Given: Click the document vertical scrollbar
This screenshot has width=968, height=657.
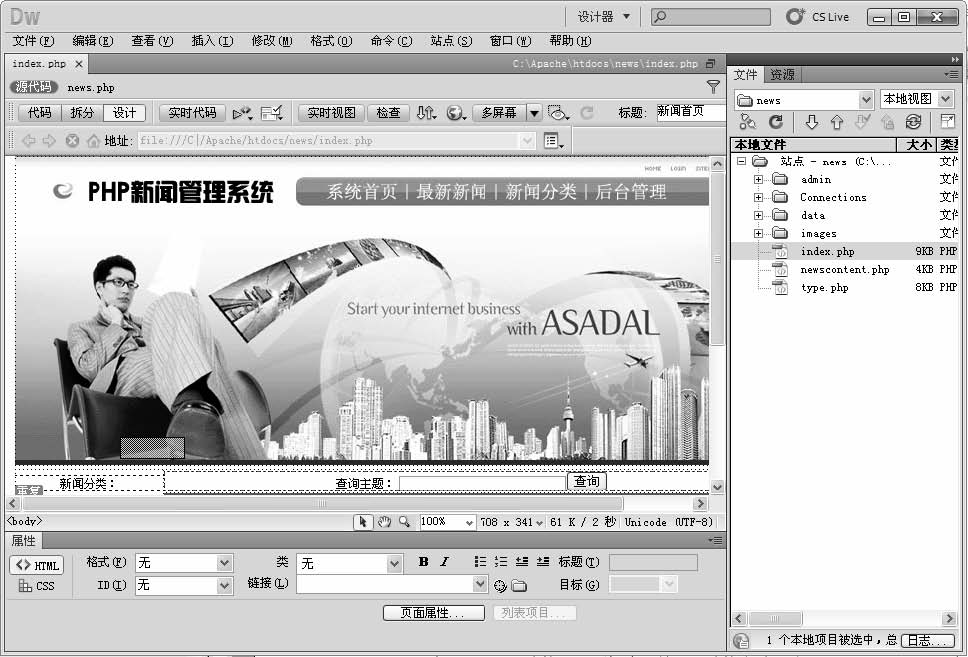Looking at the screenshot, I should pyautogui.click(x=717, y=259).
